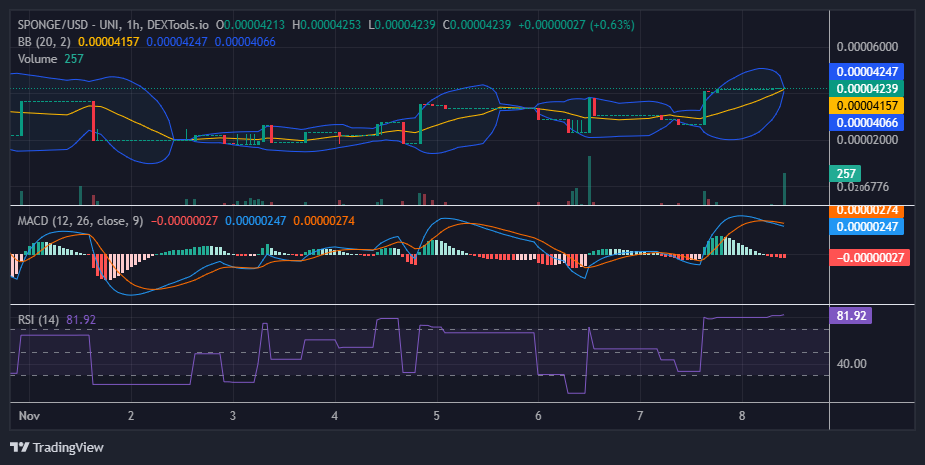
Task: Click the purple 81.92 RSI axis tag
Action: tap(851, 316)
